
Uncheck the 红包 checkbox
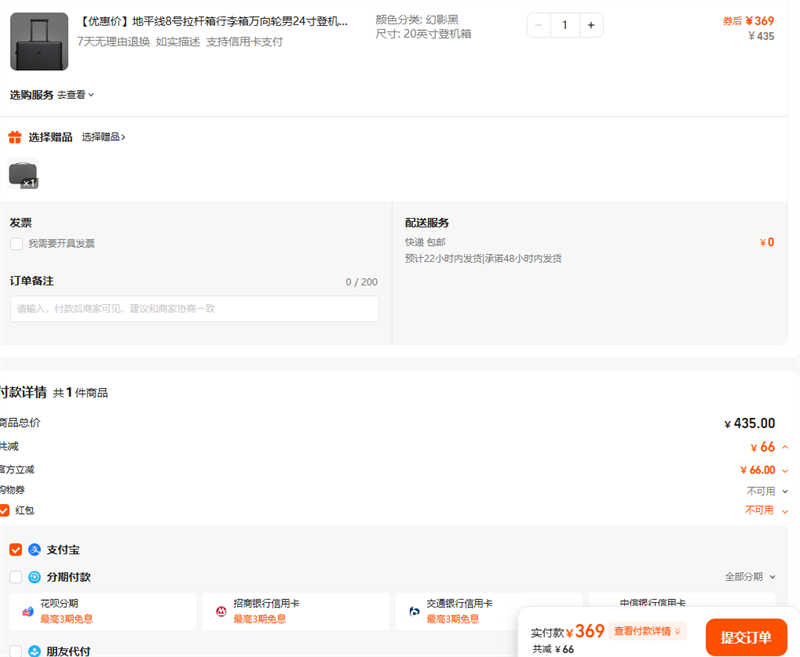click(x=5, y=510)
